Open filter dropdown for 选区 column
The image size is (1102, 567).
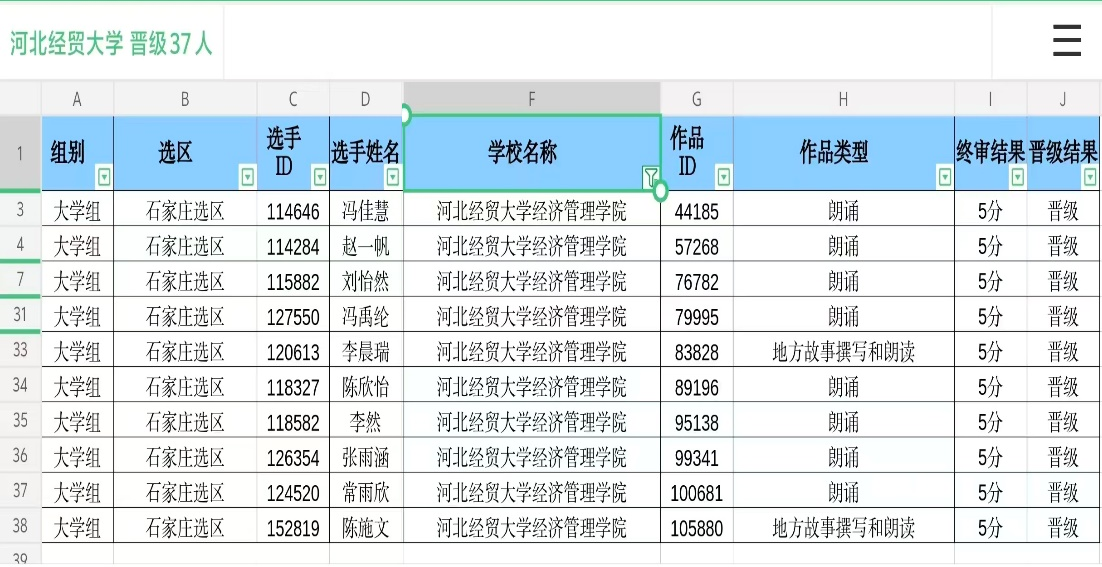pyautogui.click(x=248, y=178)
